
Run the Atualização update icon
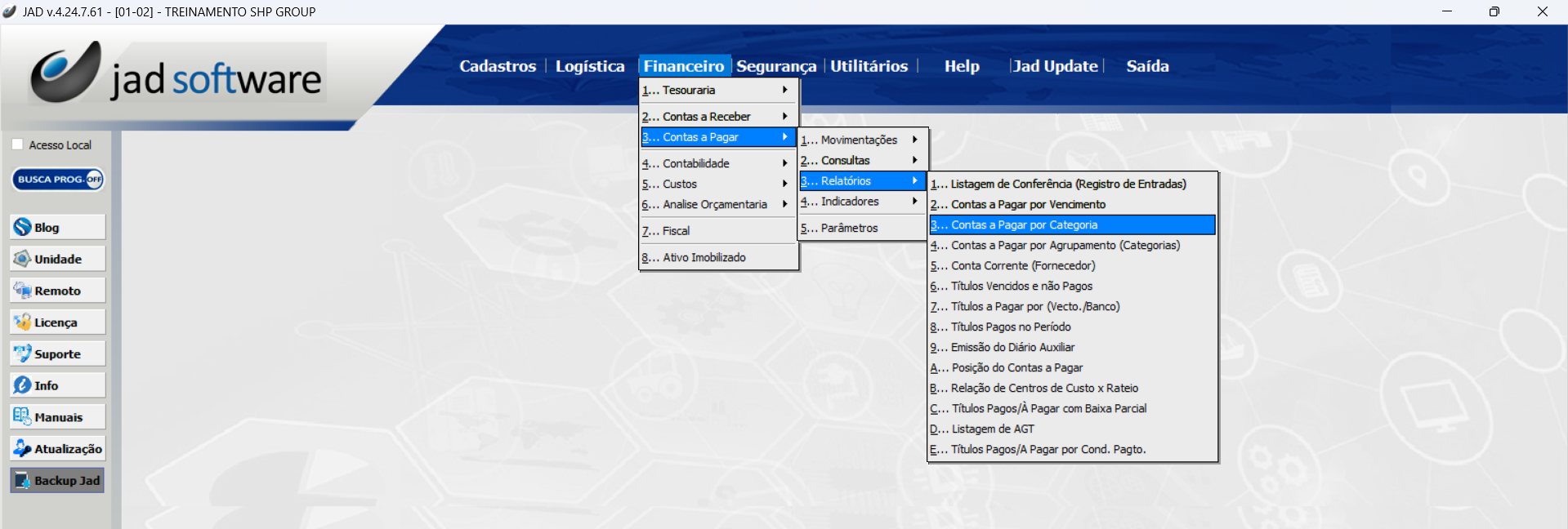[23, 448]
